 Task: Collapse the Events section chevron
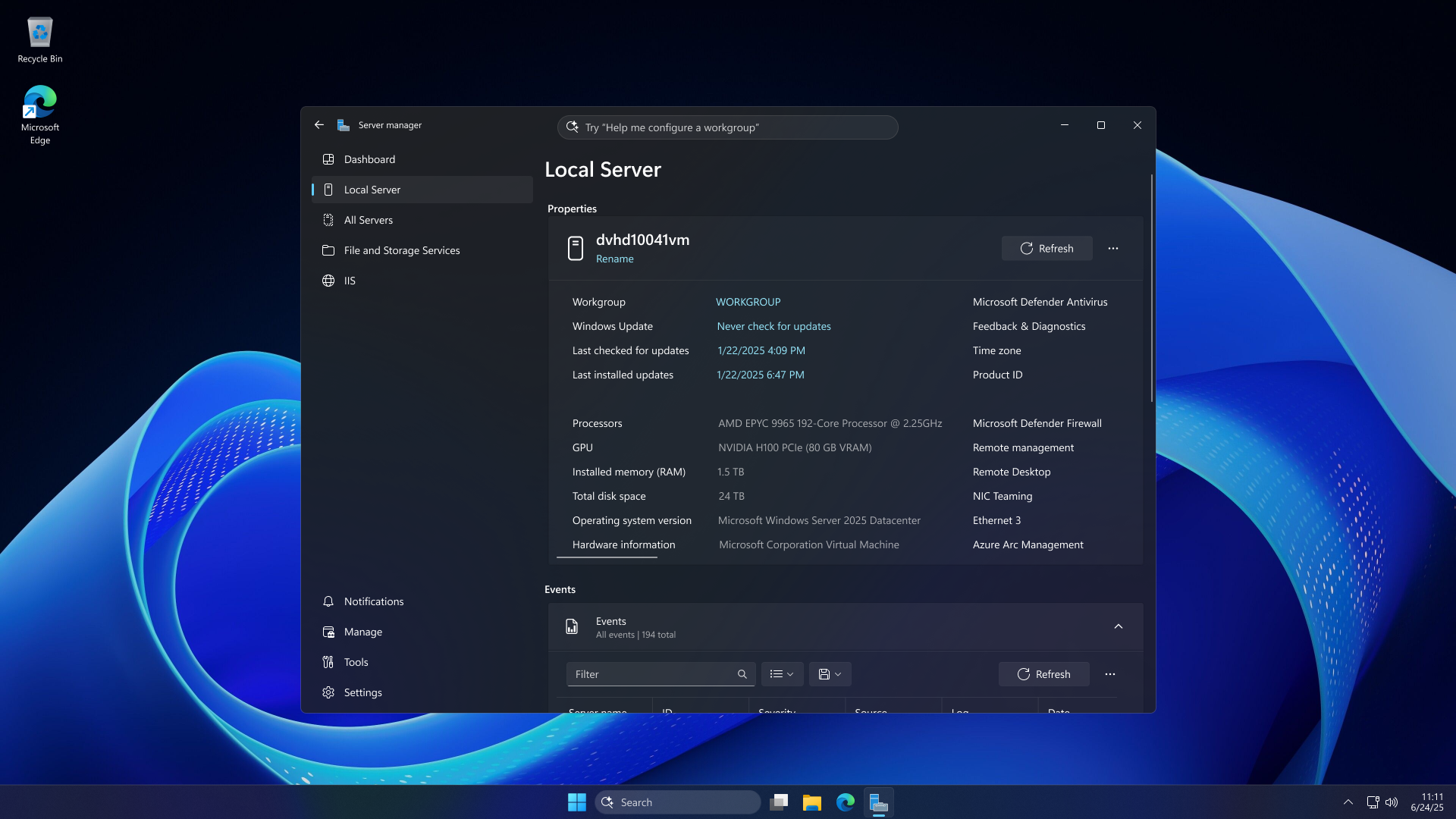click(1118, 626)
